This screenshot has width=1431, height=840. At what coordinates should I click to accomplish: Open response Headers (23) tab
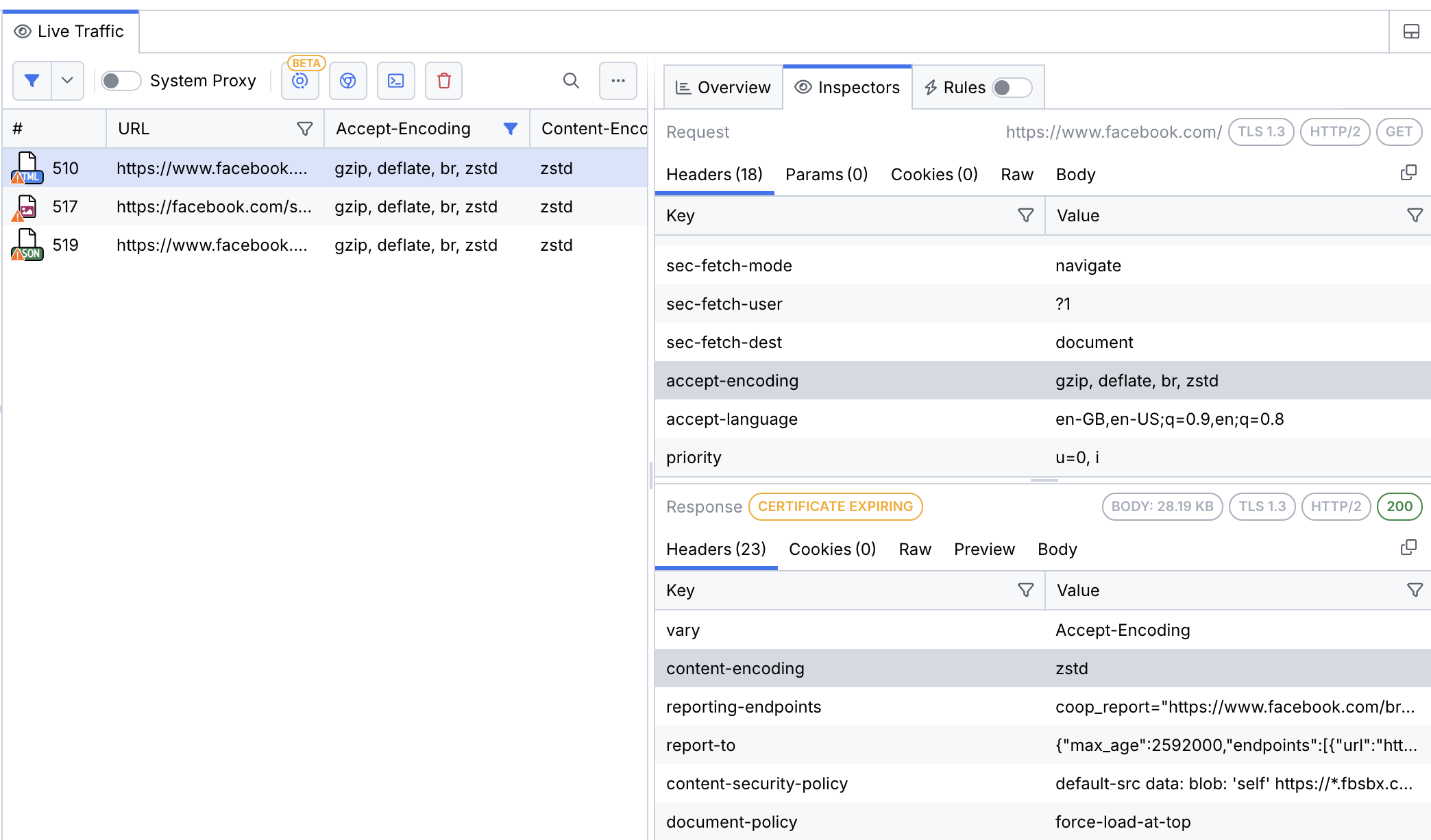tap(716, 549)
